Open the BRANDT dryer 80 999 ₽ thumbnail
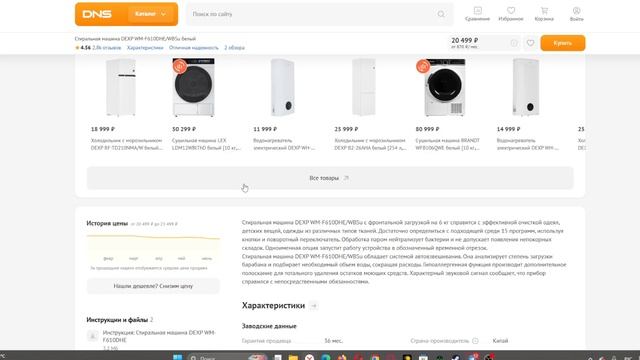This screenshot has height=360, width=640. point(445,87)
